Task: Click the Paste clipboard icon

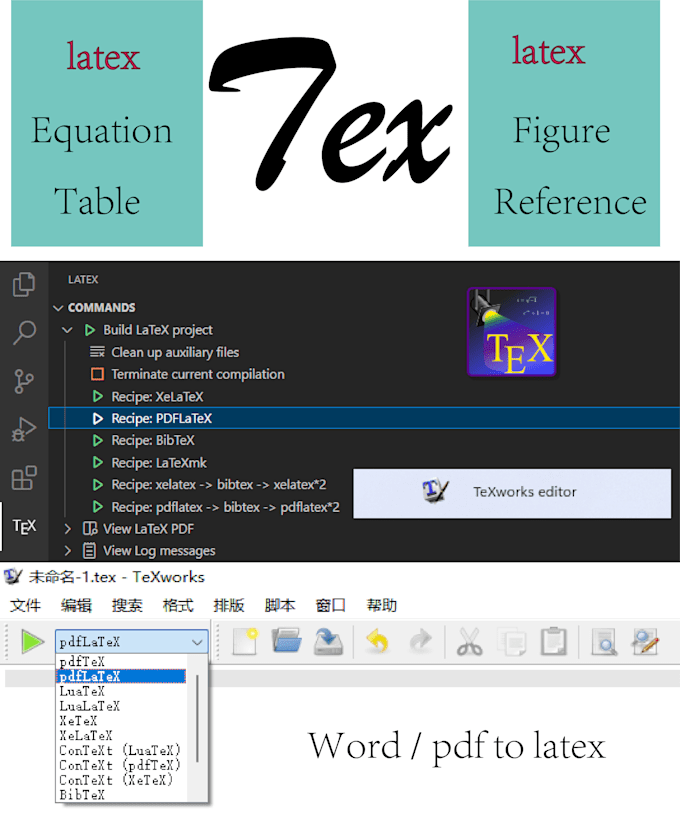Action: coord(552,642)
